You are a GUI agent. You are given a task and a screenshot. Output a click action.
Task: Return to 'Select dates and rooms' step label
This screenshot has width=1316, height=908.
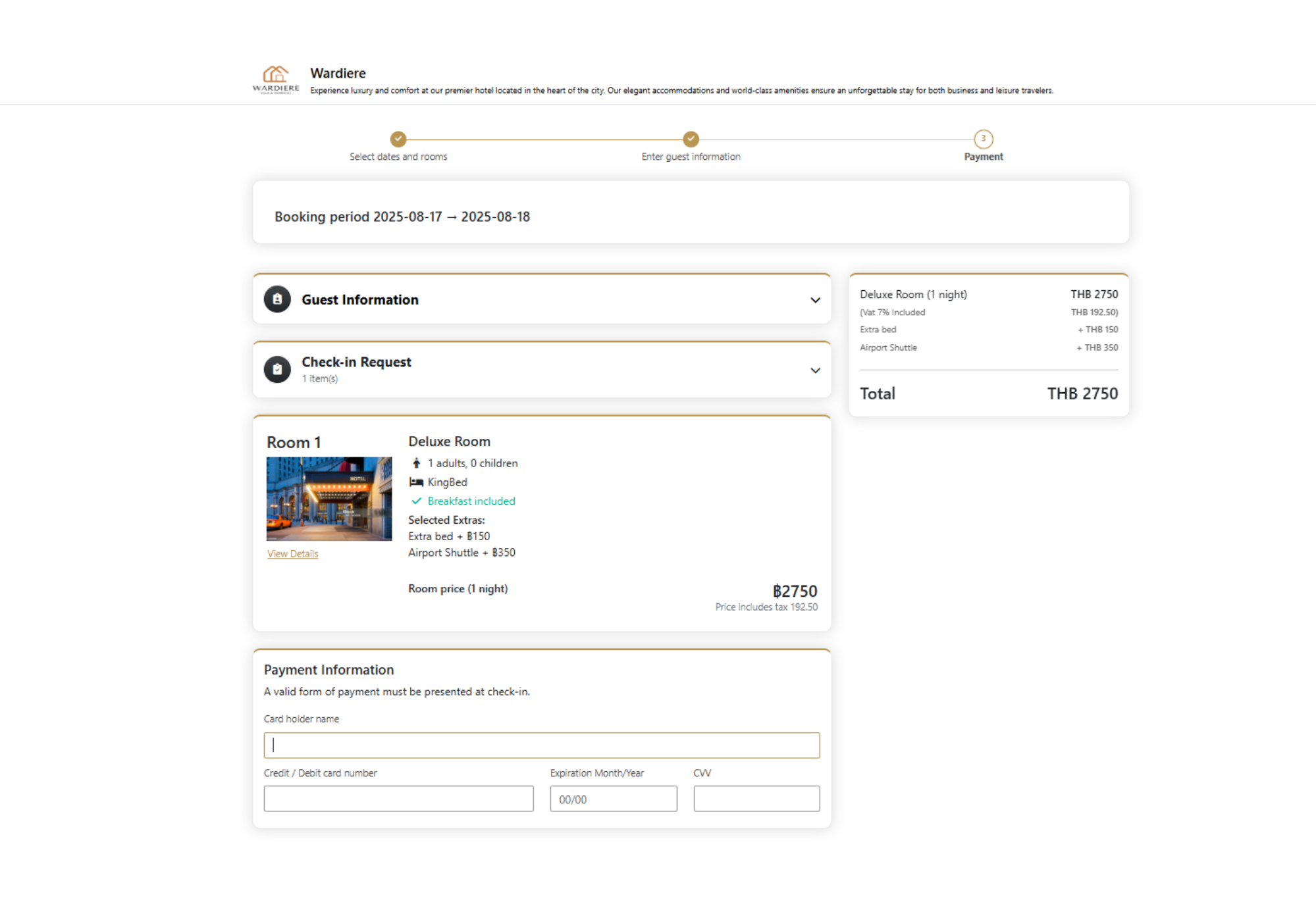398,157
